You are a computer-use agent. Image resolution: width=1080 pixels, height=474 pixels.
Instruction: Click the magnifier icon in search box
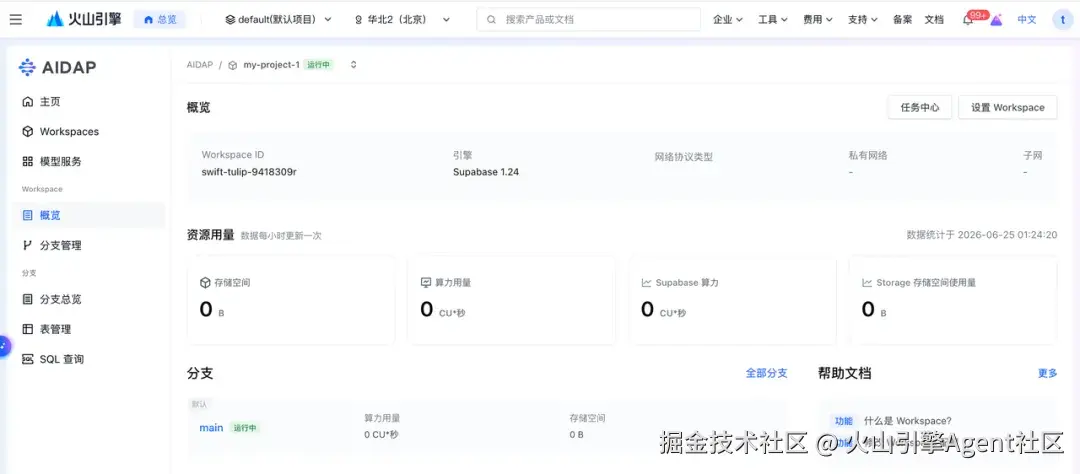492,19
